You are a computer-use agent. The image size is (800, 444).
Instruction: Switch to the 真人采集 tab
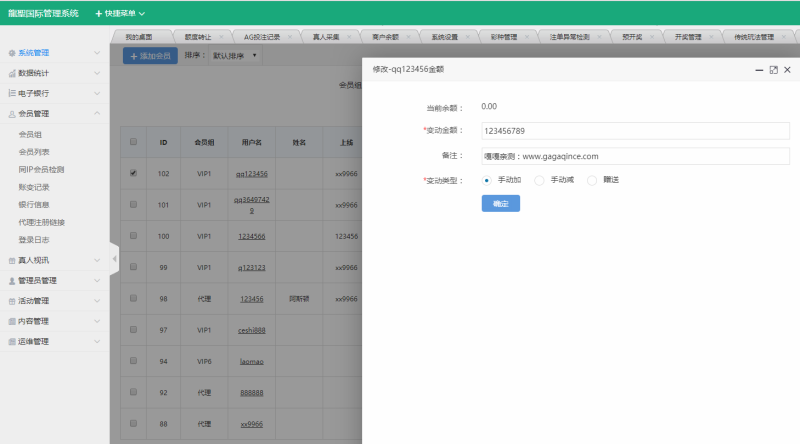326,37
